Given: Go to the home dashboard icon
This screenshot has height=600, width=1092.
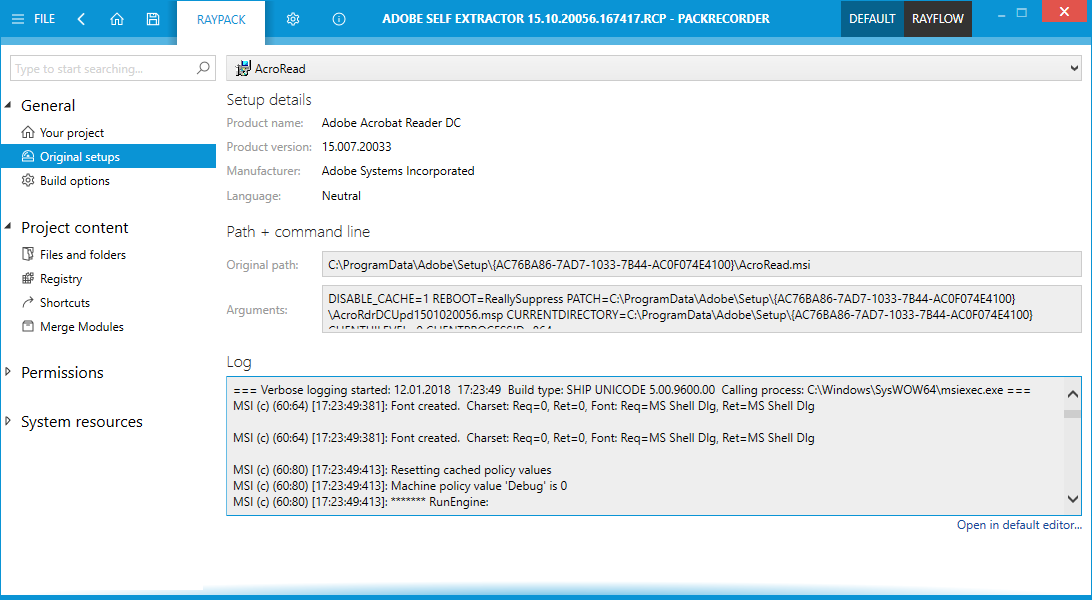Looking at the screenshot, I should click(x=117, y=19).
